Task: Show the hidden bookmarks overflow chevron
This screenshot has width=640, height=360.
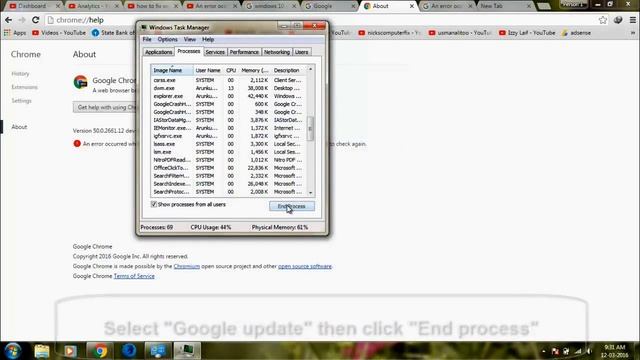Action: click(x=633, y=33)
